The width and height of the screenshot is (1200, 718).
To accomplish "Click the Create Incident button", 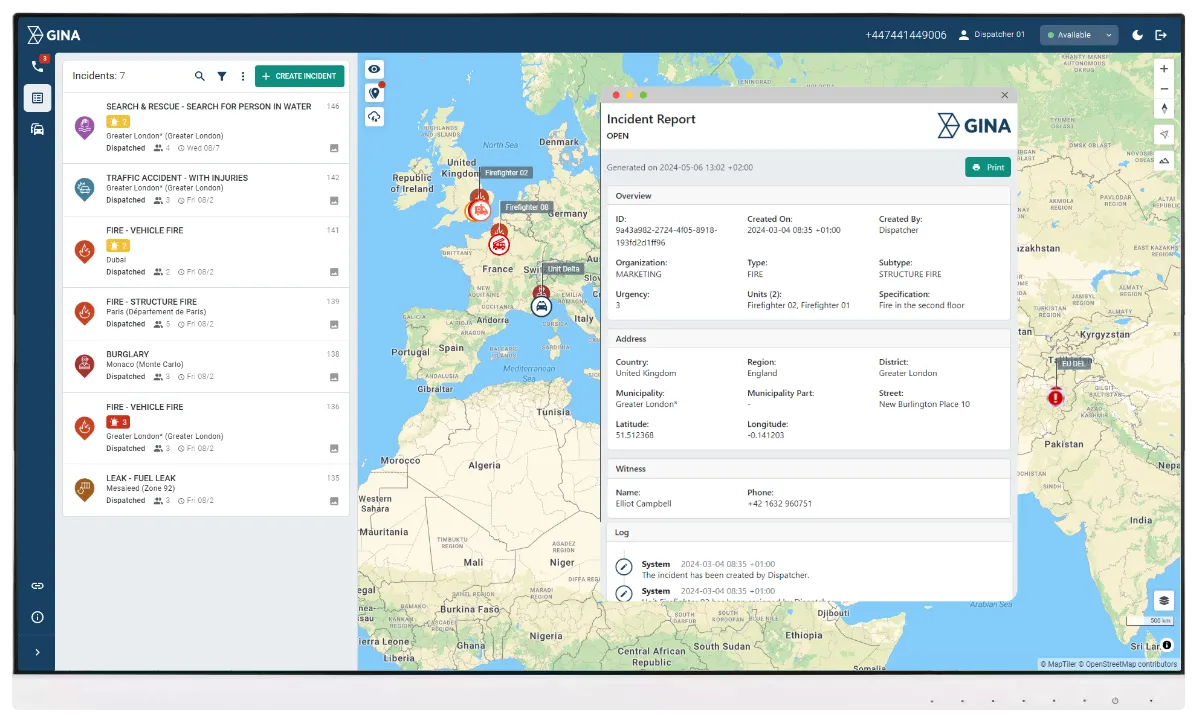I will 299,76.
